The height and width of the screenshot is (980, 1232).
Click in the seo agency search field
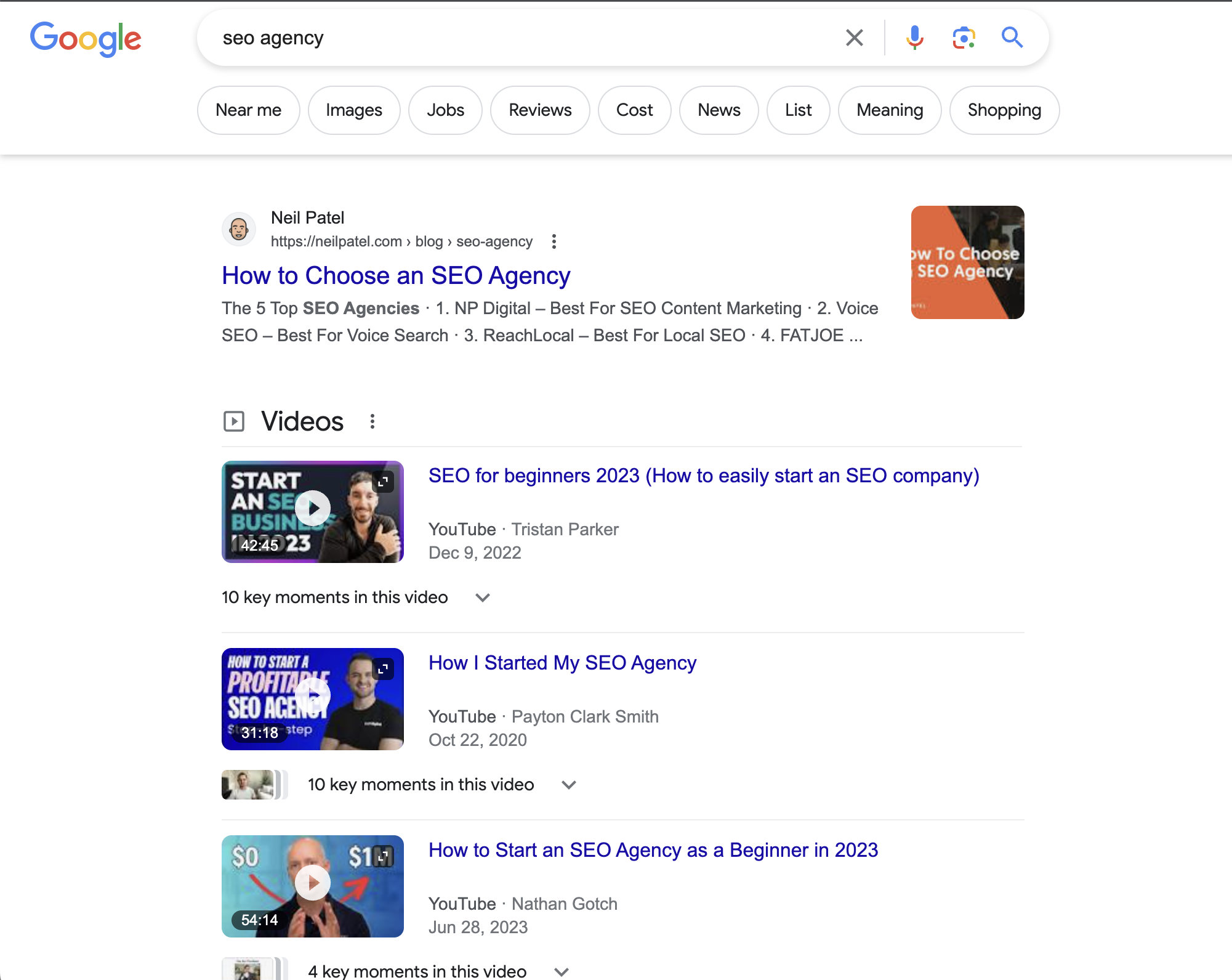(x=523, y=38)
